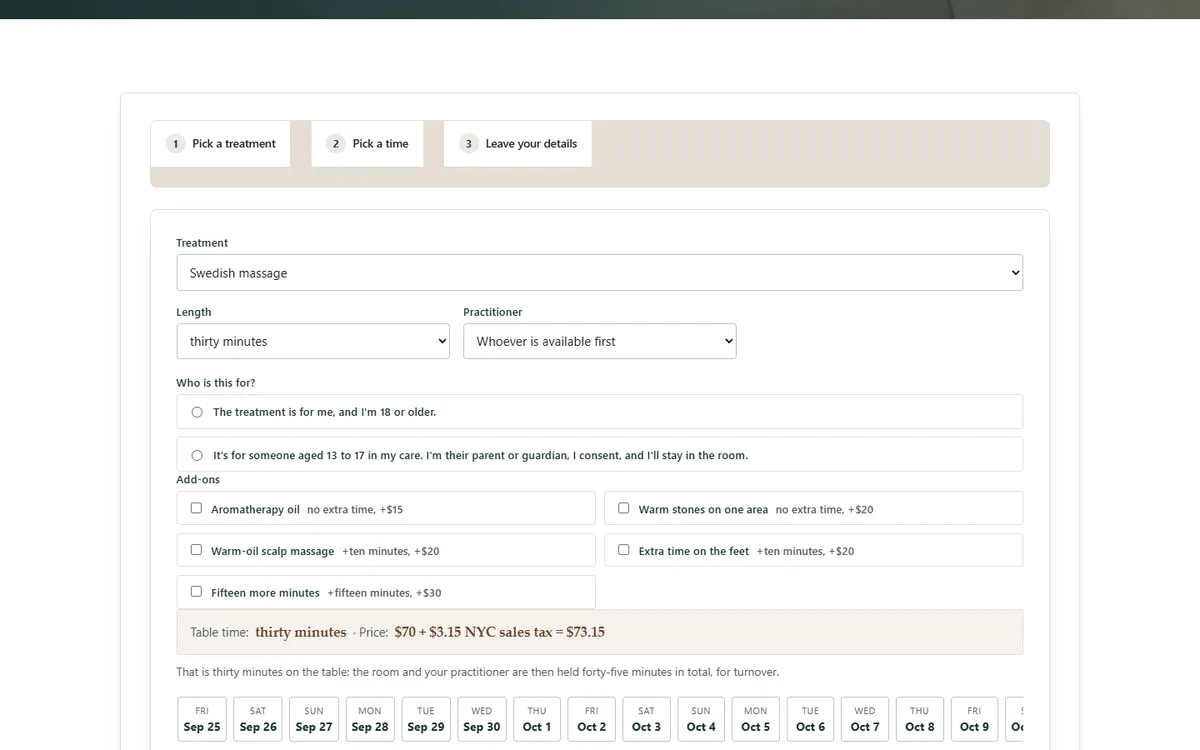Image resolution: width=1200 pixels, height=750 pixels.
Task: Select Sun Sep 27 in the date strip
Action: 314,720
